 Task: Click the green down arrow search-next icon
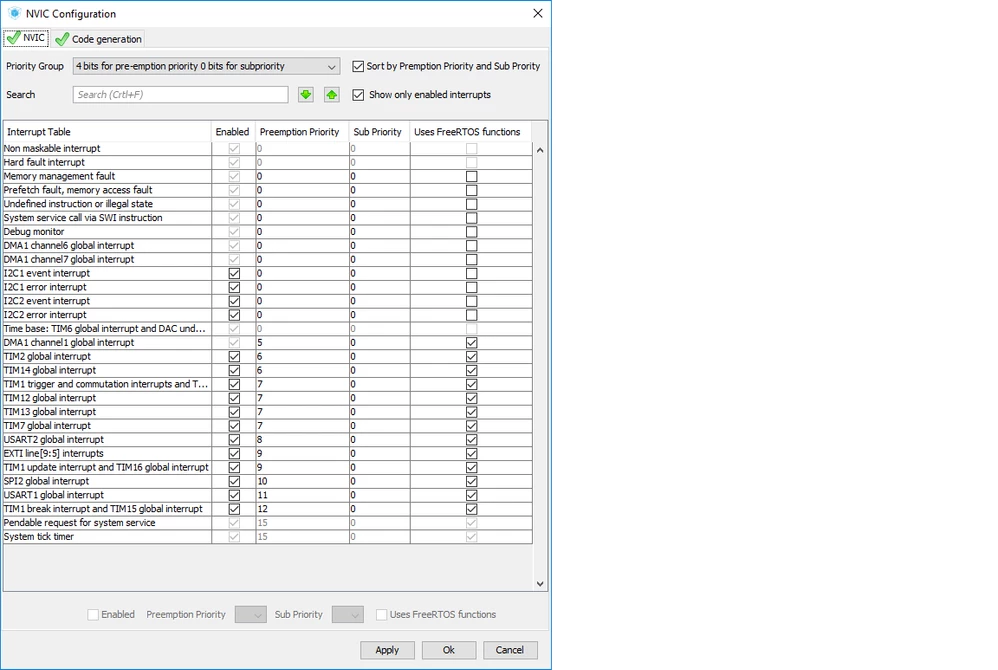306,95
